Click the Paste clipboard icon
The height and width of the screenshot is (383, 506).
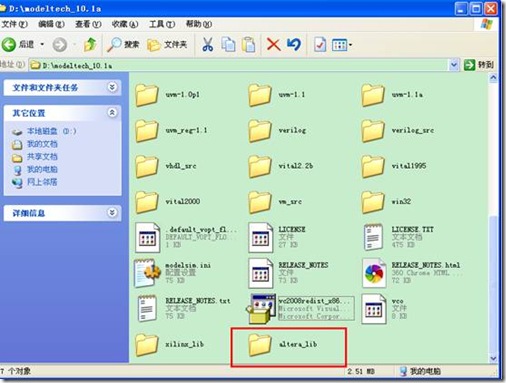pos(249,44)
